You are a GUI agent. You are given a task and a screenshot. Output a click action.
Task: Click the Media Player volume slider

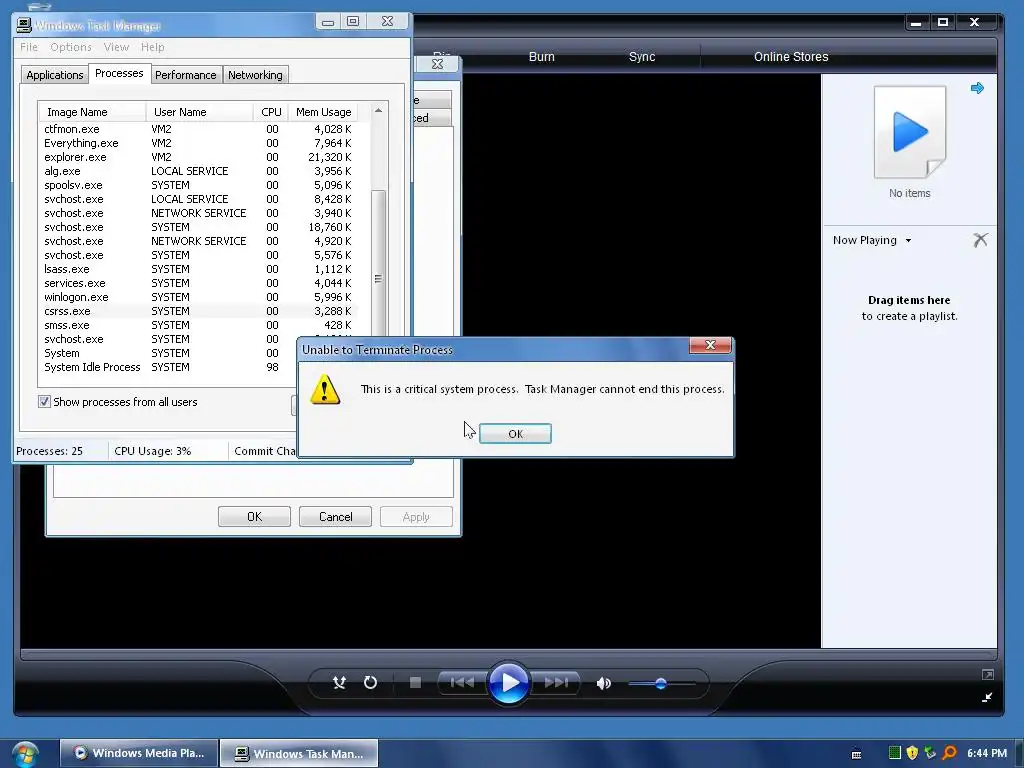point(661,684)
